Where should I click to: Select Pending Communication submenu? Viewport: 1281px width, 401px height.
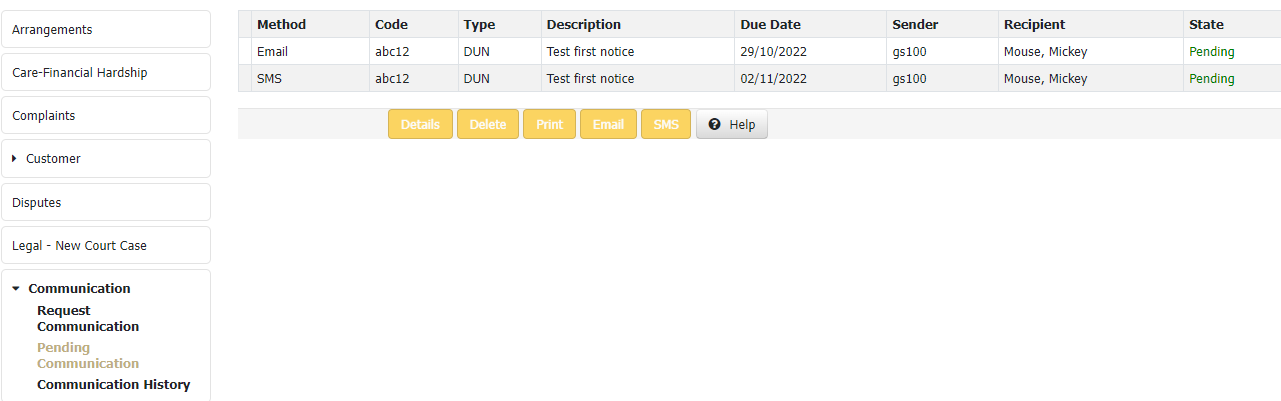coord(88,355)
